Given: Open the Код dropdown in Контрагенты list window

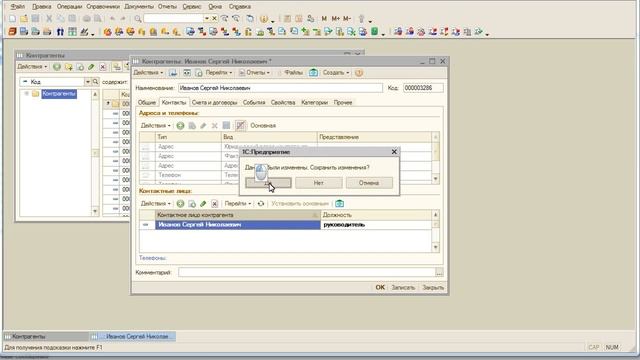Looking at the screenshot, I should point(87,82).
